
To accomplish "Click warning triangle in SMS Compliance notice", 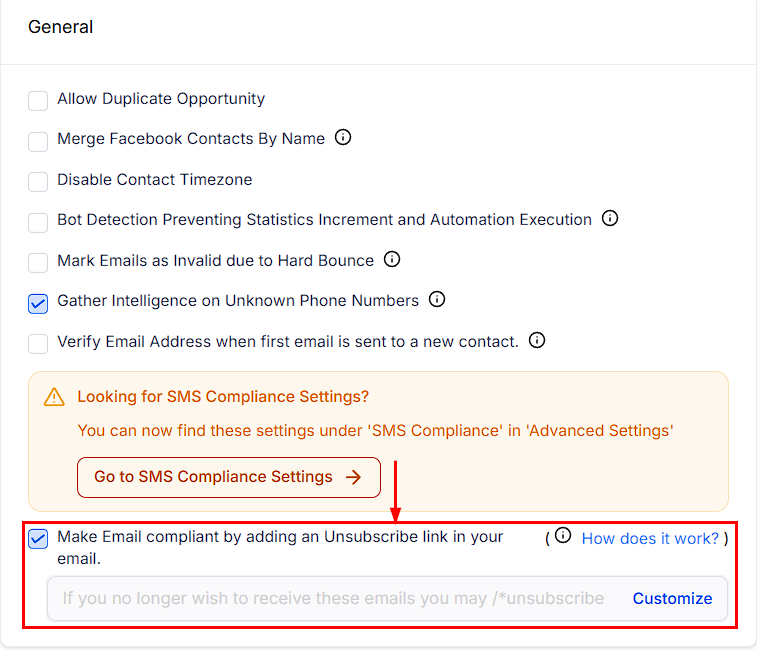I will 54,397.
